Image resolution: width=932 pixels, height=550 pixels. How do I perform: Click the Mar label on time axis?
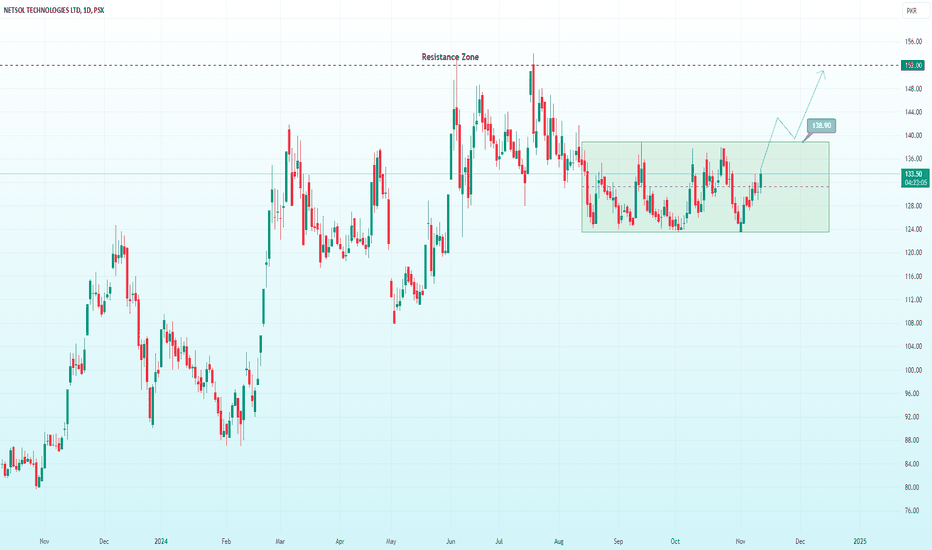pyautogui.click(x=280, y=542)
